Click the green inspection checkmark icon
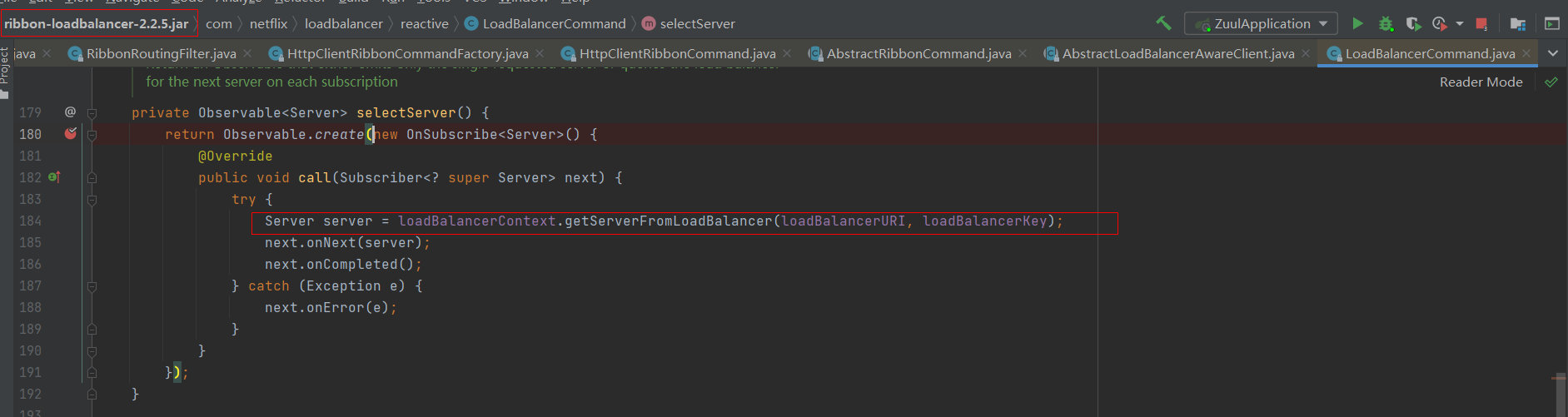The width and height of the screenshot is (1568, 417). pos(1551,82)
